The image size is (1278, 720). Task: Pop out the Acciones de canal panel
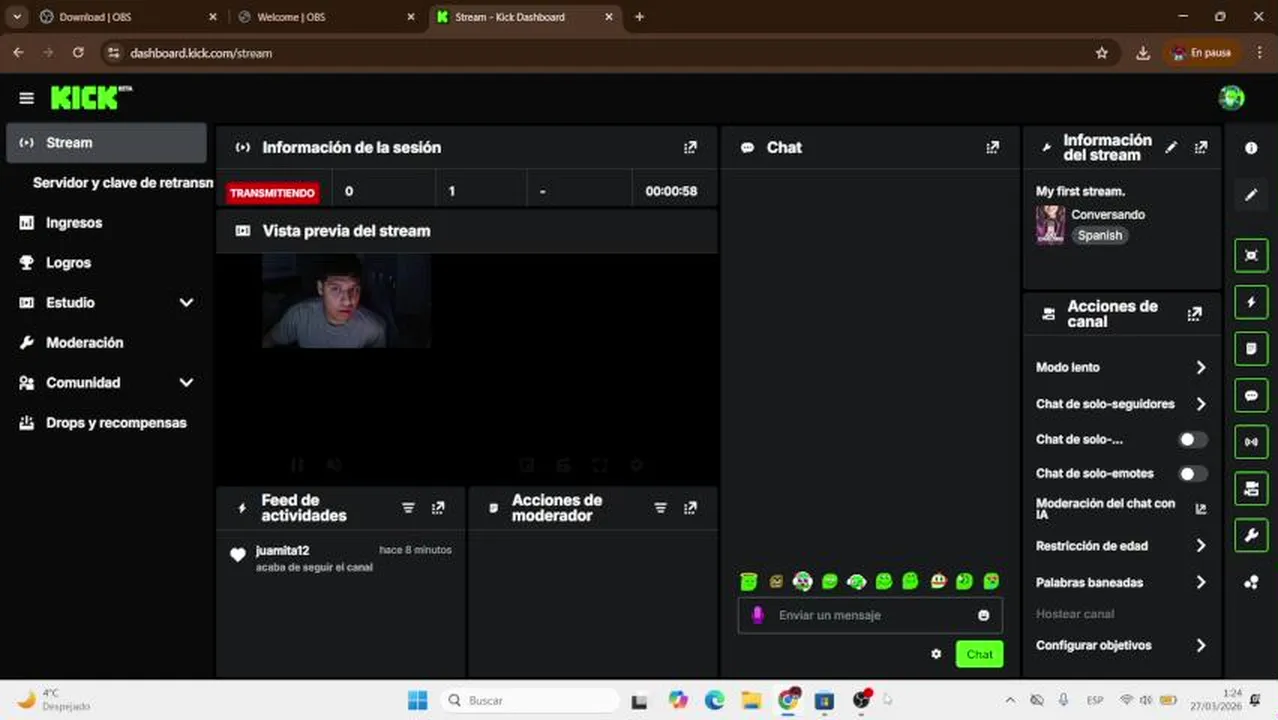tap(1194, 314)
